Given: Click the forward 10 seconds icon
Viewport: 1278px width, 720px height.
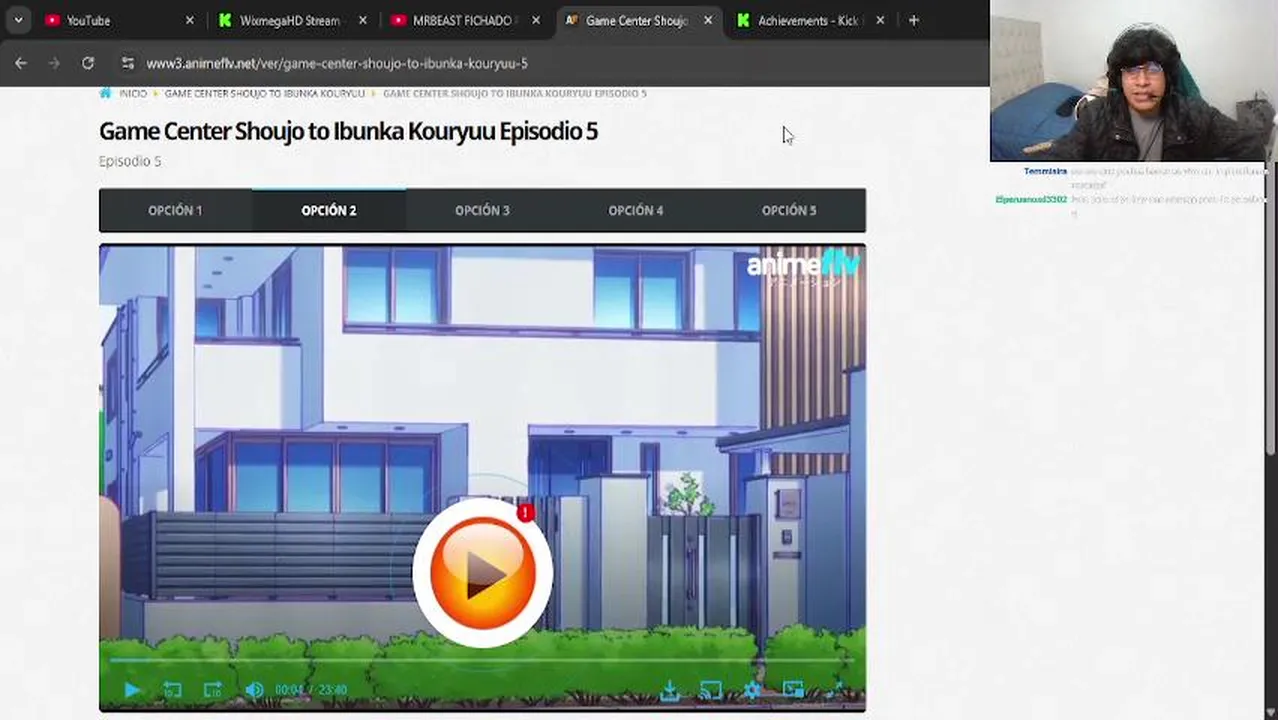Looking at the screenshot, I should [212, 690].
